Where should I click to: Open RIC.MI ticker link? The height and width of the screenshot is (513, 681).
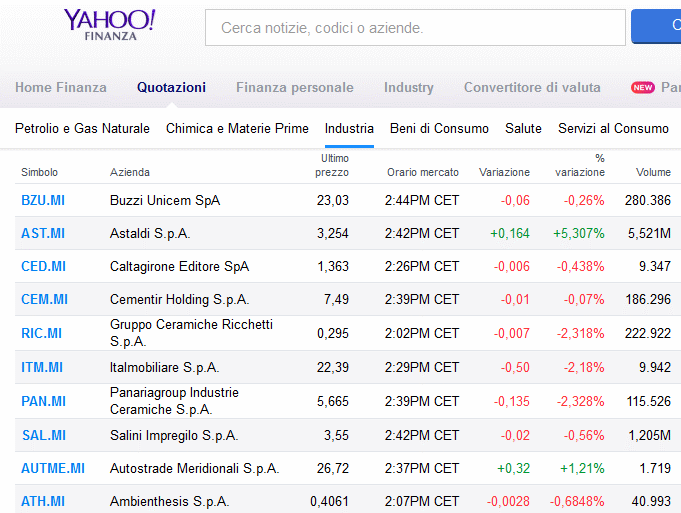(x=42, y=333)
